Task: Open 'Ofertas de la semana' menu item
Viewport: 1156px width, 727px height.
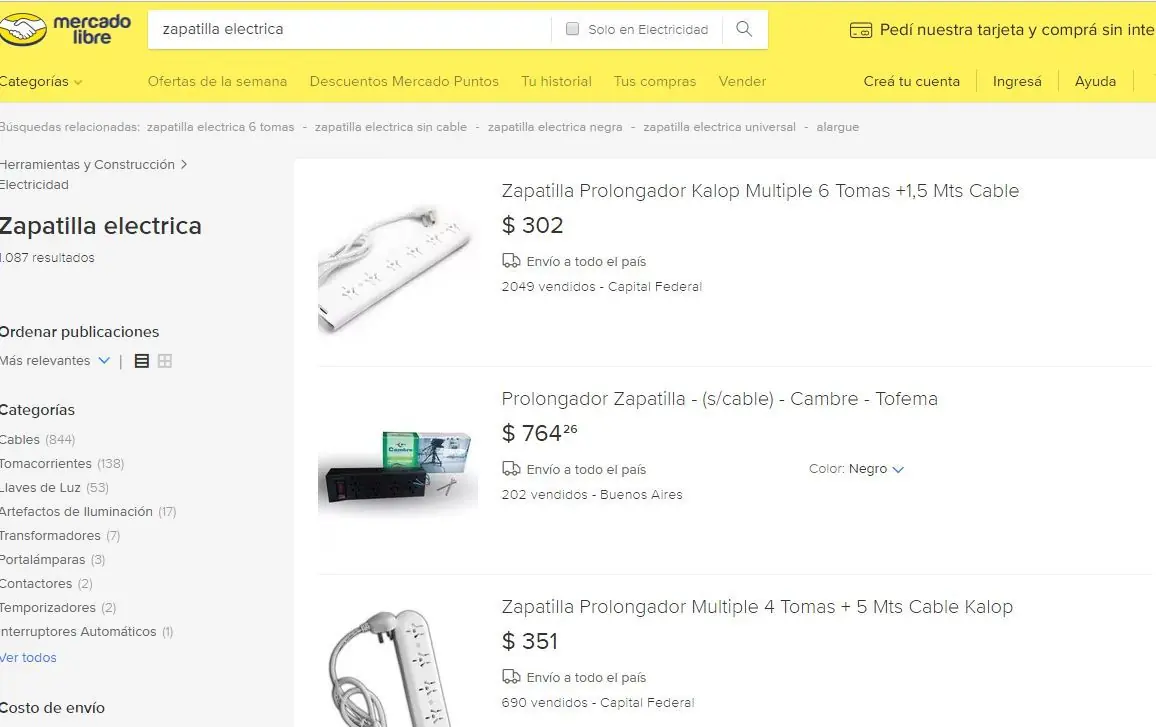Action: (217, 81)
